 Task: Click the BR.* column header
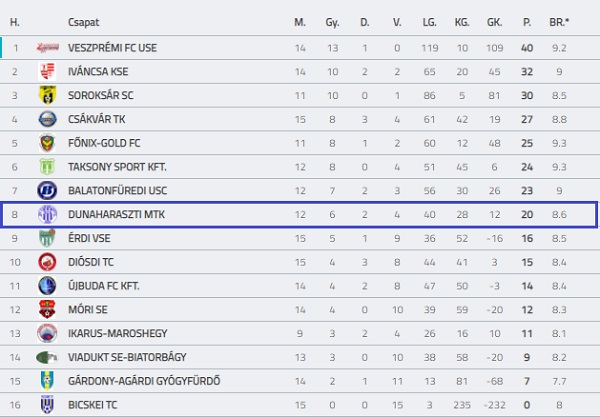[563, 21]
